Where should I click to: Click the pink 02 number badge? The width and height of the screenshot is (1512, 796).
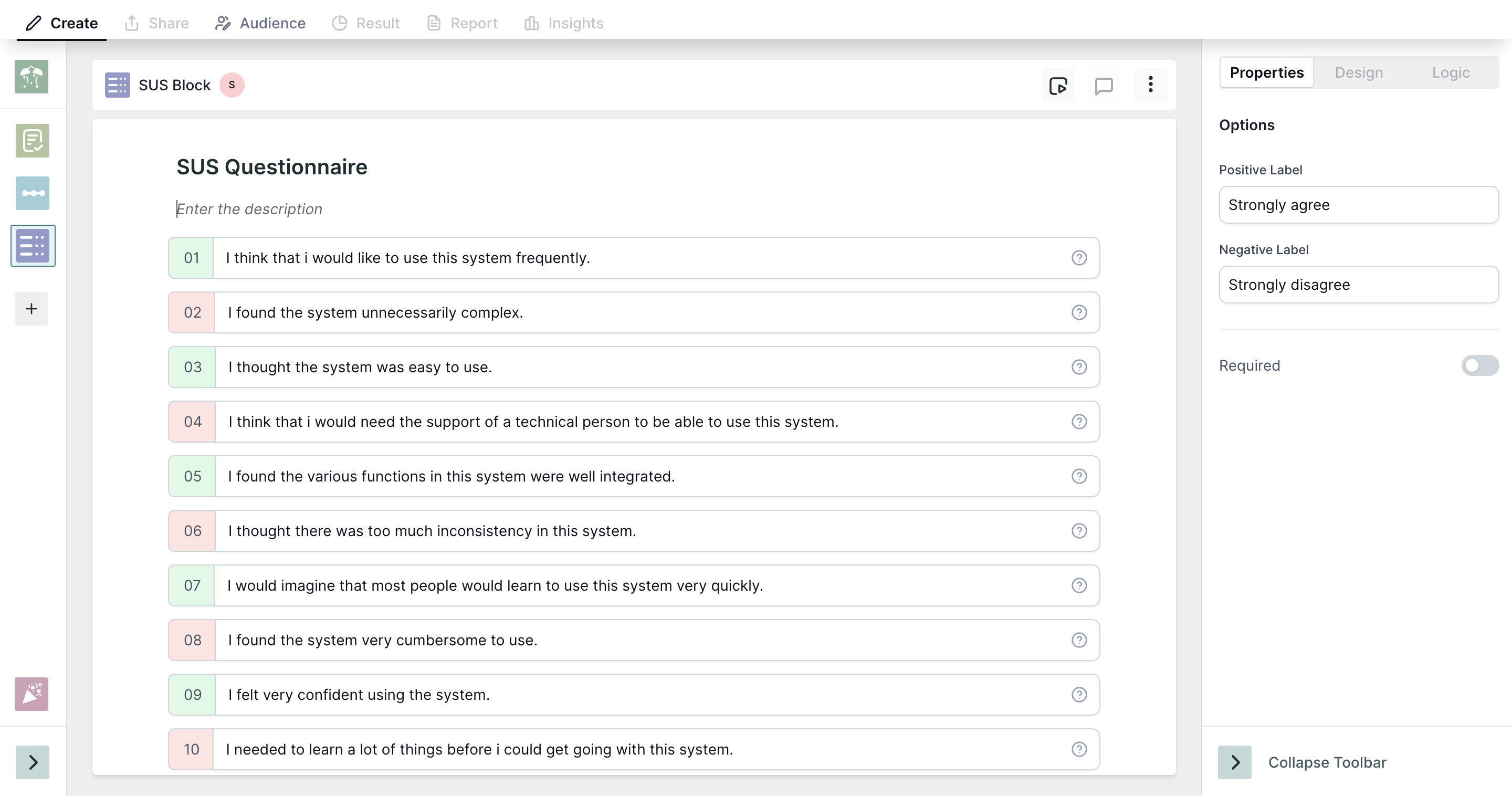click(x=192, y=312)
